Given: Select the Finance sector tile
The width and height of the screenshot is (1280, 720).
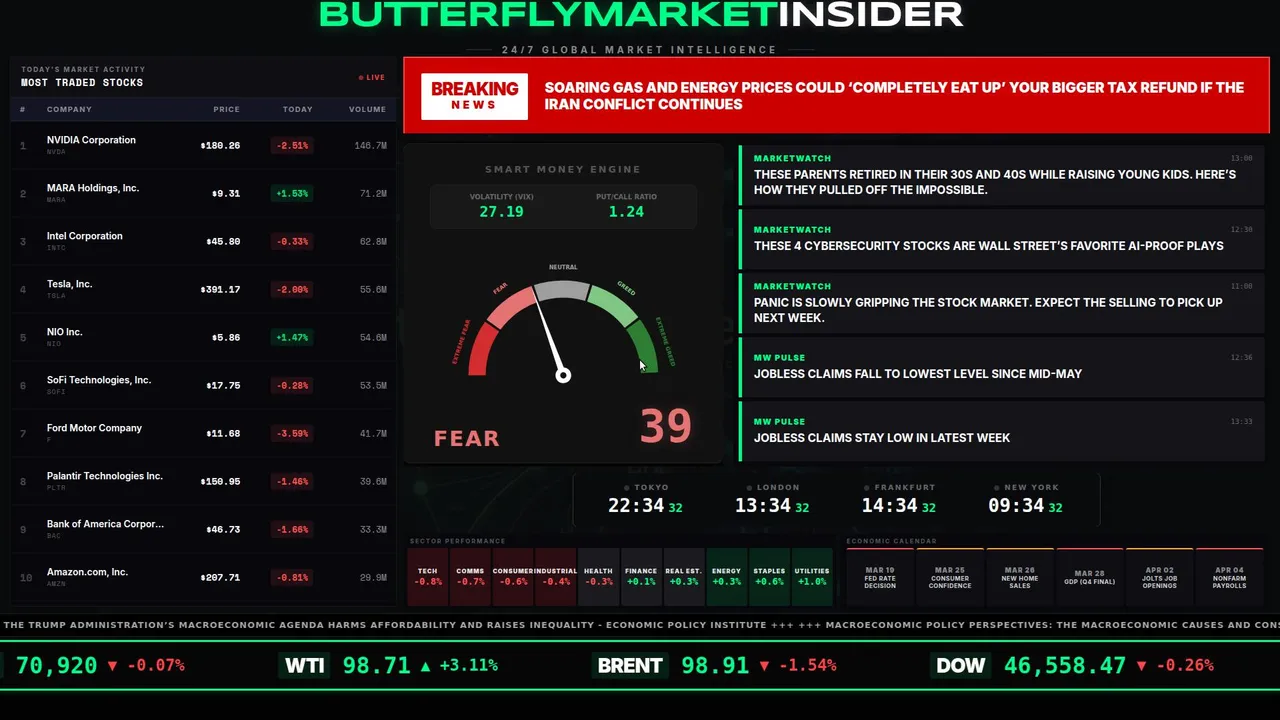Looking at the screenshot, I should 641,577.
